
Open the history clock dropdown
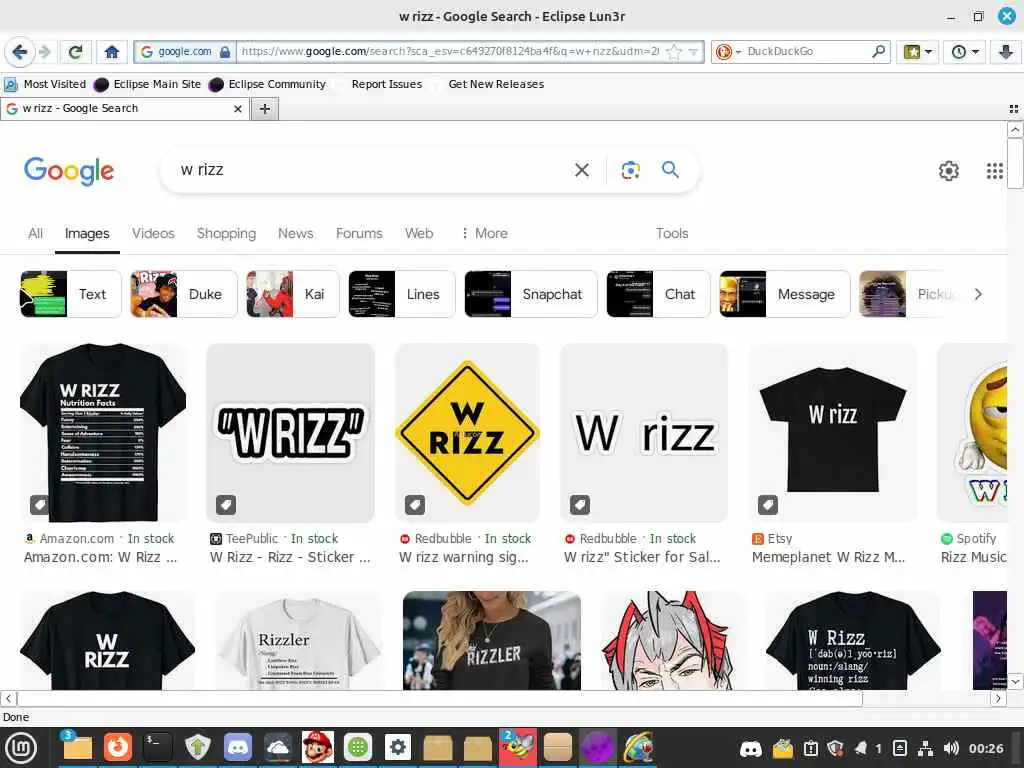pyautogui.click(x=965, y=52)
